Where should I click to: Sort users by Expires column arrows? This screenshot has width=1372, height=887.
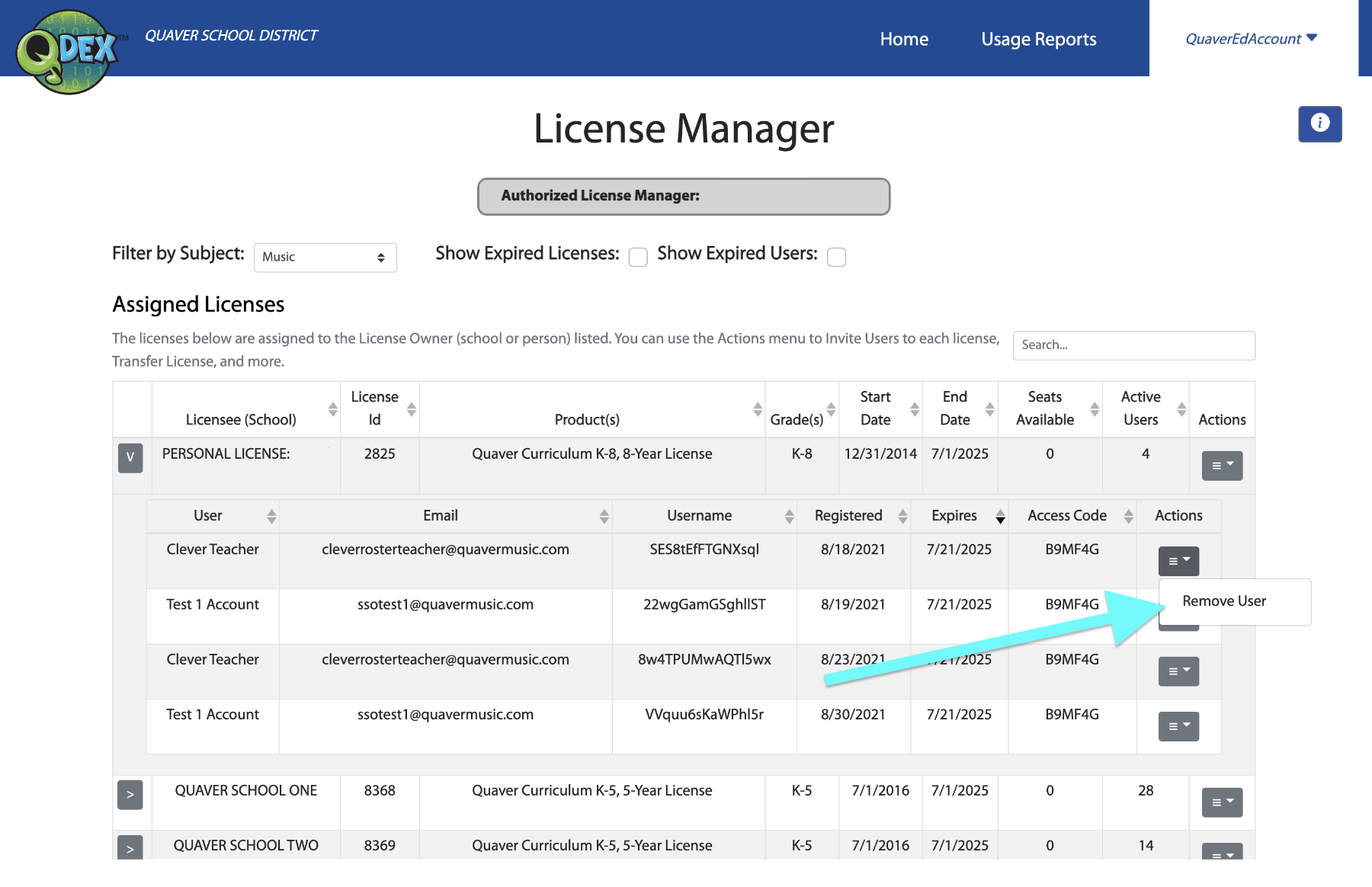coord(1000,517)
